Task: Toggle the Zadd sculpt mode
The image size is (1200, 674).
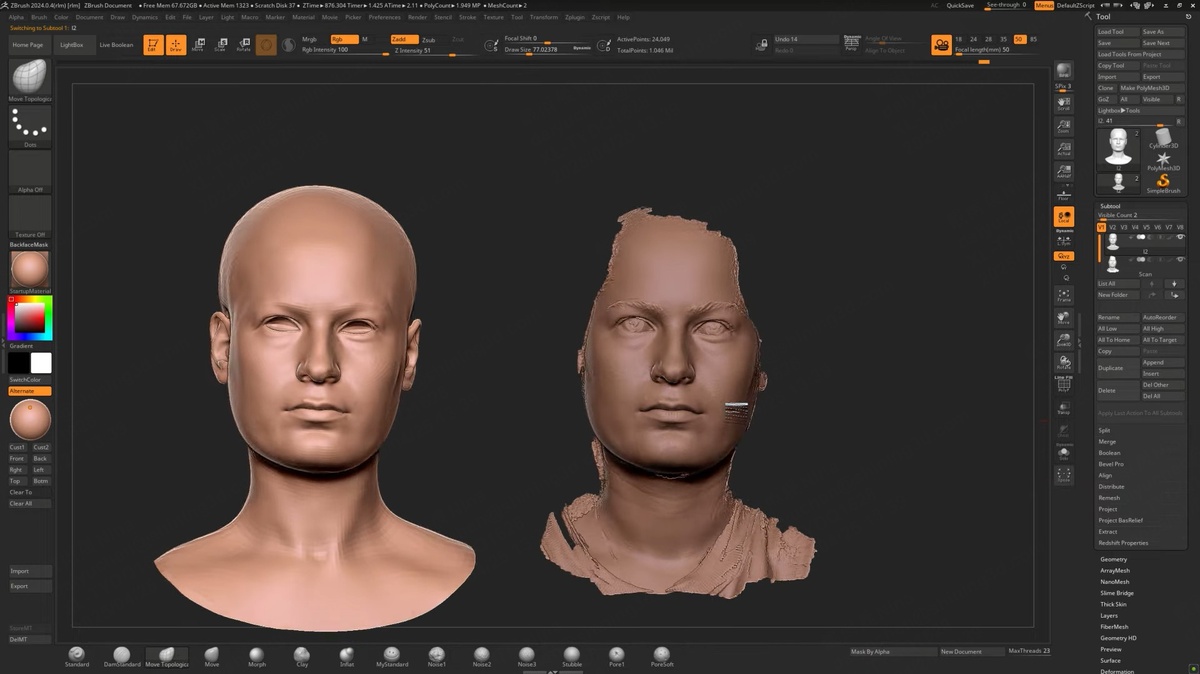Action: tap(403, 39)
